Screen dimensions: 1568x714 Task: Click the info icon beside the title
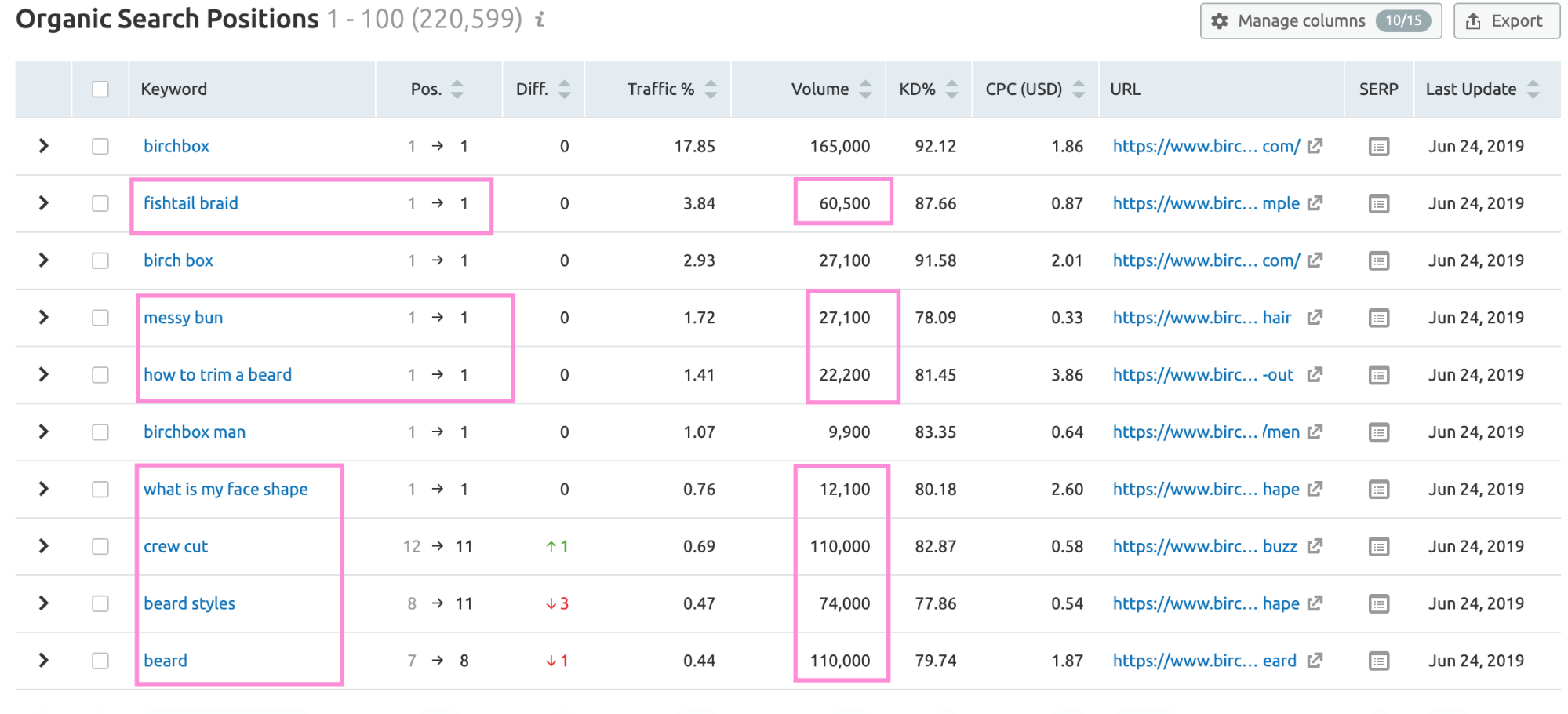pos(540,20)
